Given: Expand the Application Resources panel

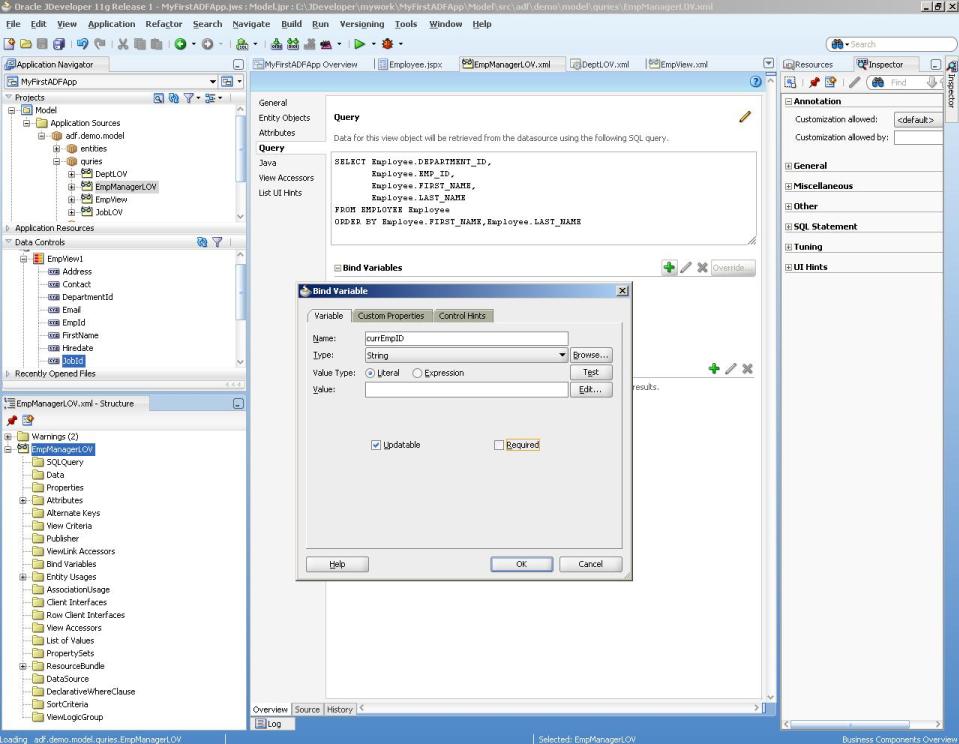Looking at the screenshot, I should pos(7,228).
